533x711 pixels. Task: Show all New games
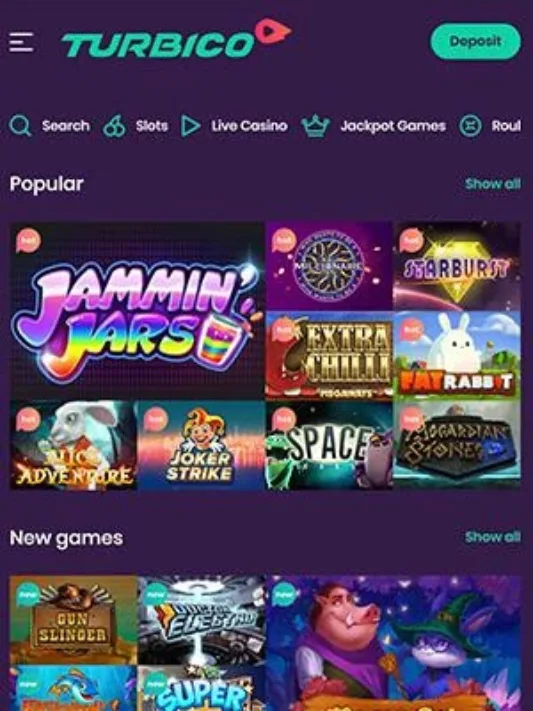click(493, 537)
